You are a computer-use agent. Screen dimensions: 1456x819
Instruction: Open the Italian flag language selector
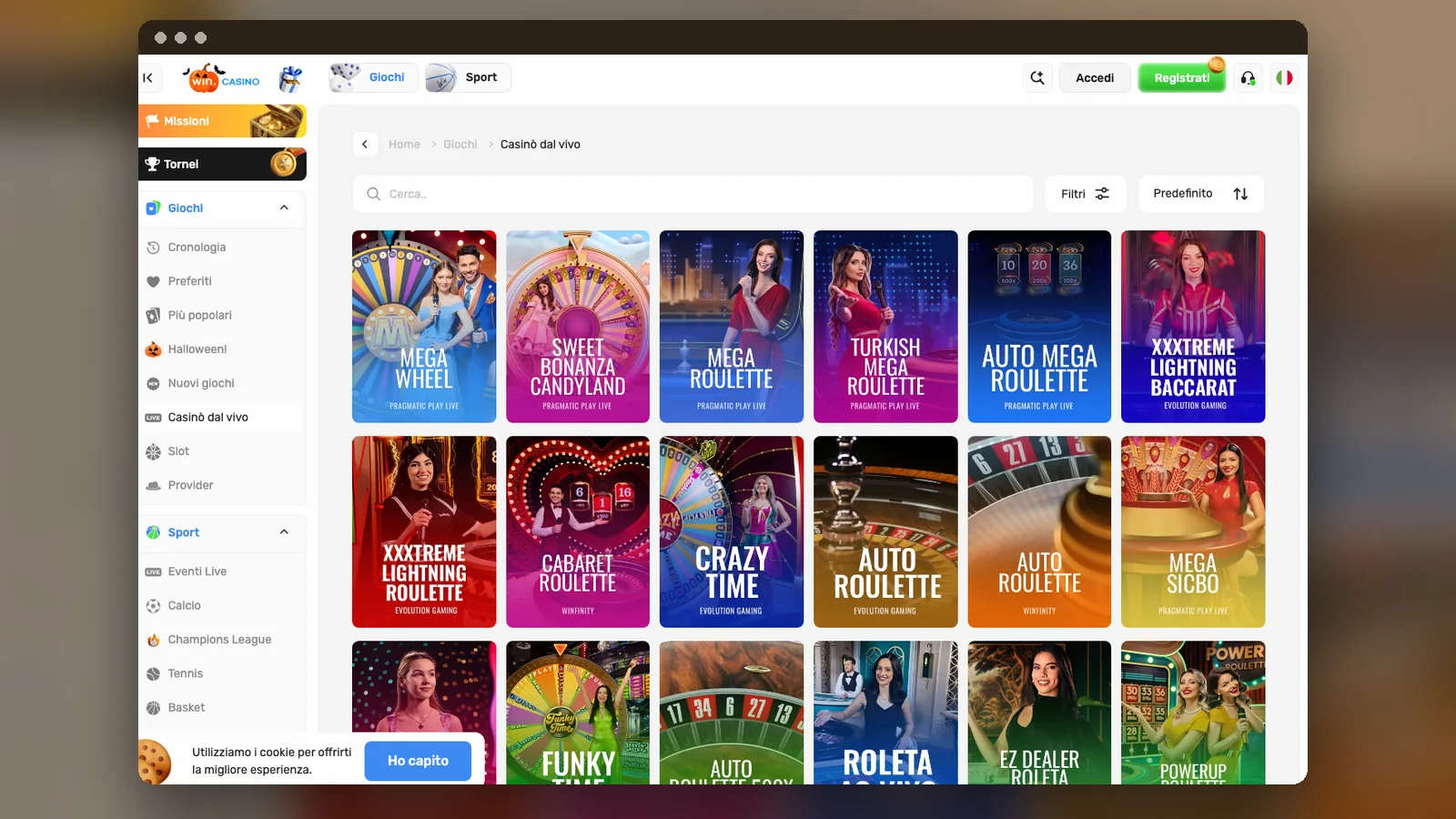(1284, 78)
